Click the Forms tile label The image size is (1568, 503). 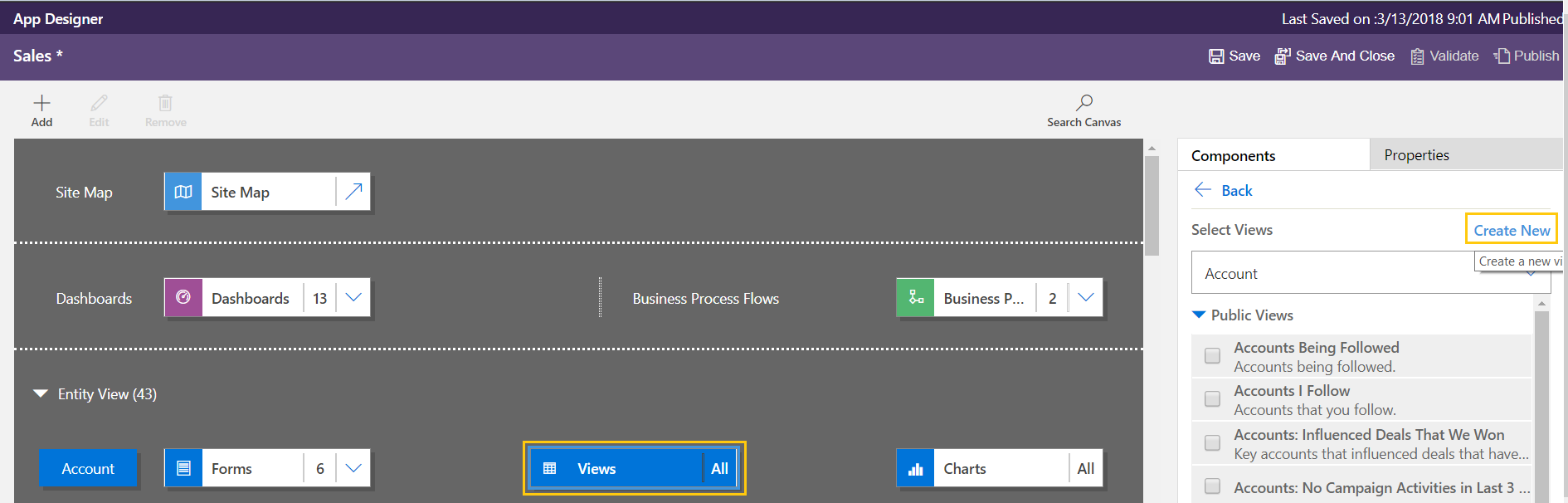click(231, 468)
